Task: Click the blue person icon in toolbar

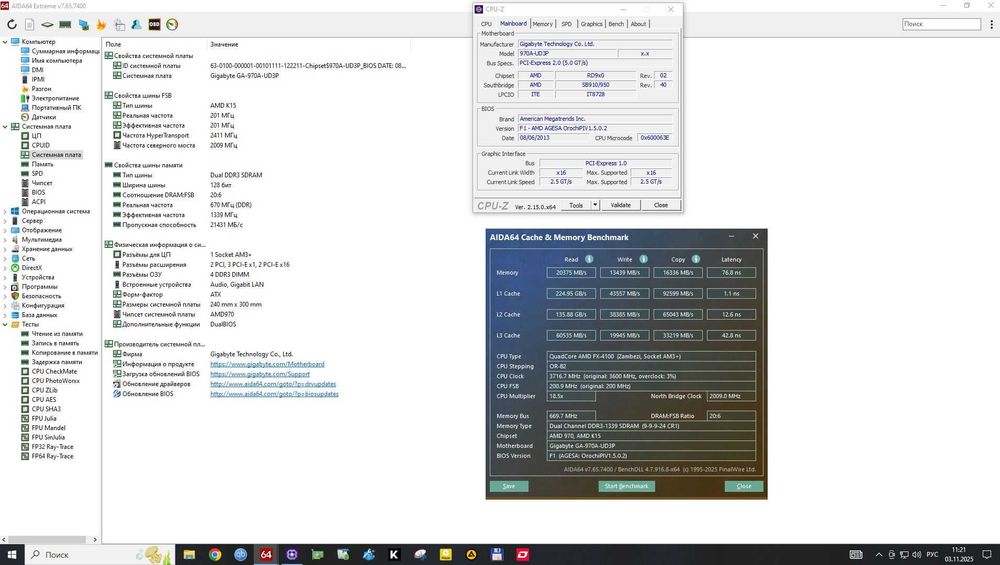Action: click(x=136, y=24)
